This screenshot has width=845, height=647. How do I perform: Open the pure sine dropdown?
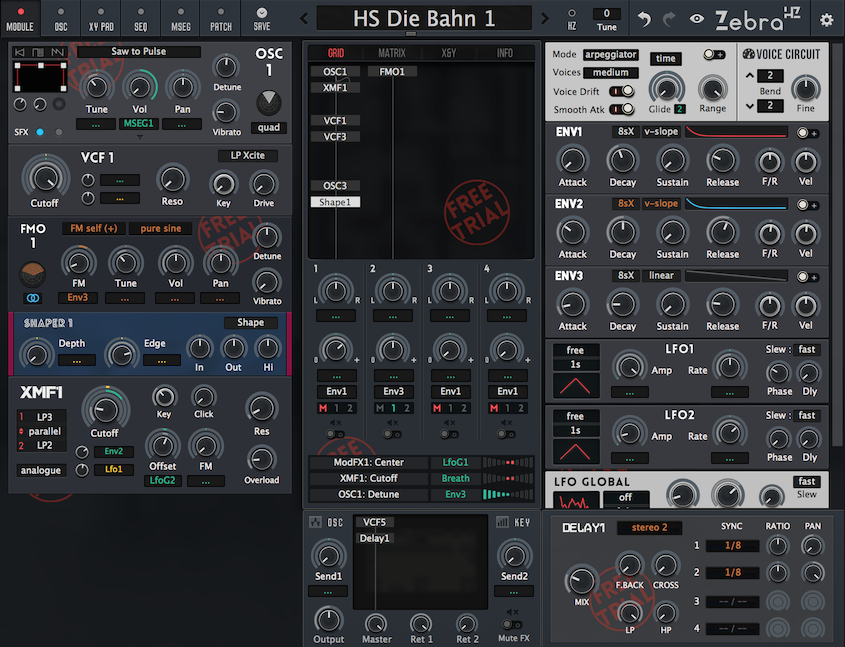161,229
